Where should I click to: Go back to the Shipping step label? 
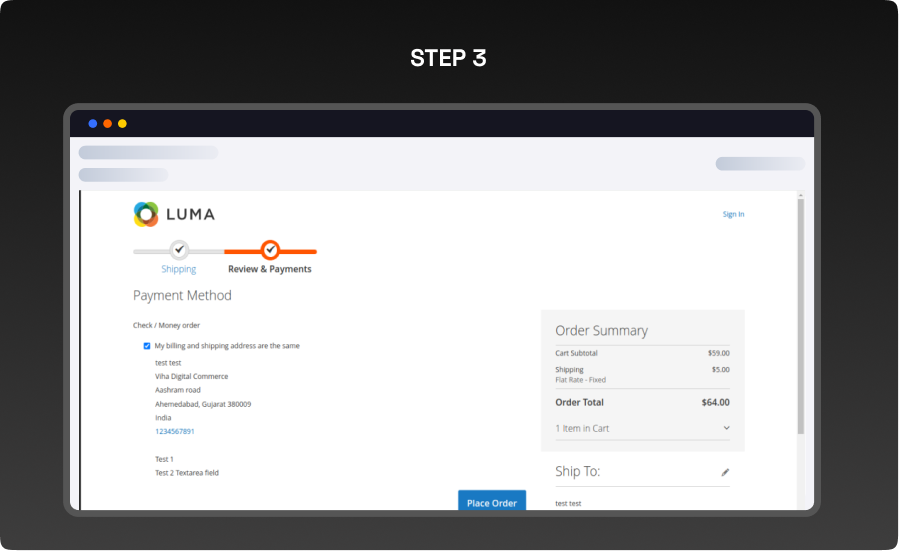click(179, 269)
